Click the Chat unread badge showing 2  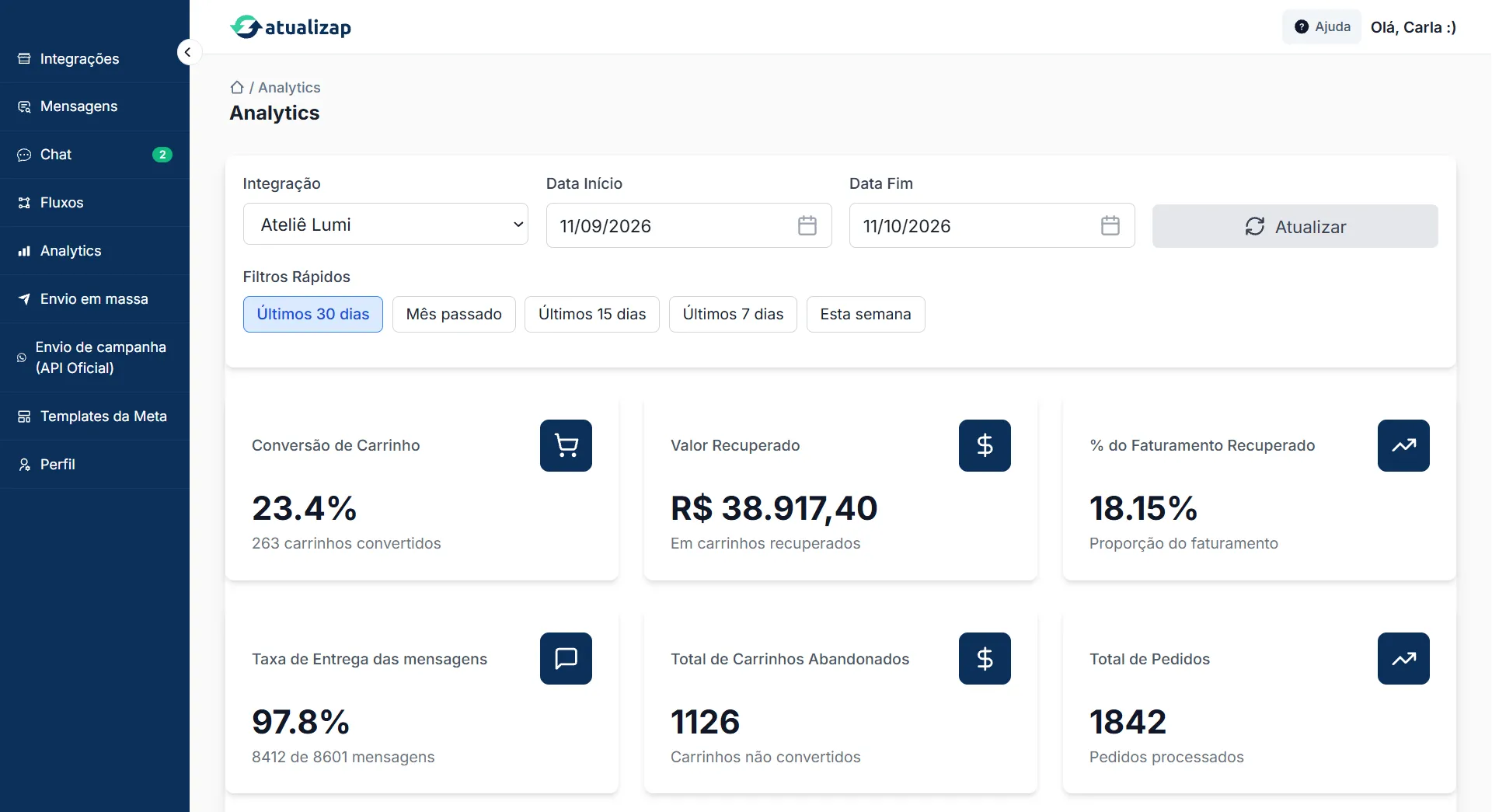coord(162,155)
